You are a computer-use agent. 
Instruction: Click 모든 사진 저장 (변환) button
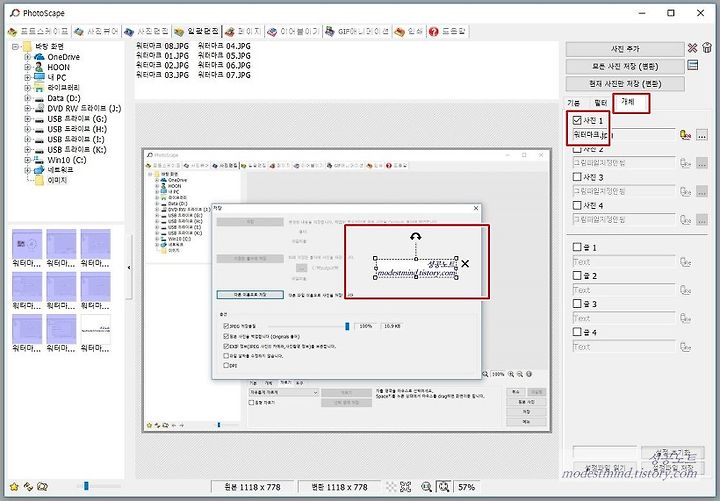tap(624, 66)
